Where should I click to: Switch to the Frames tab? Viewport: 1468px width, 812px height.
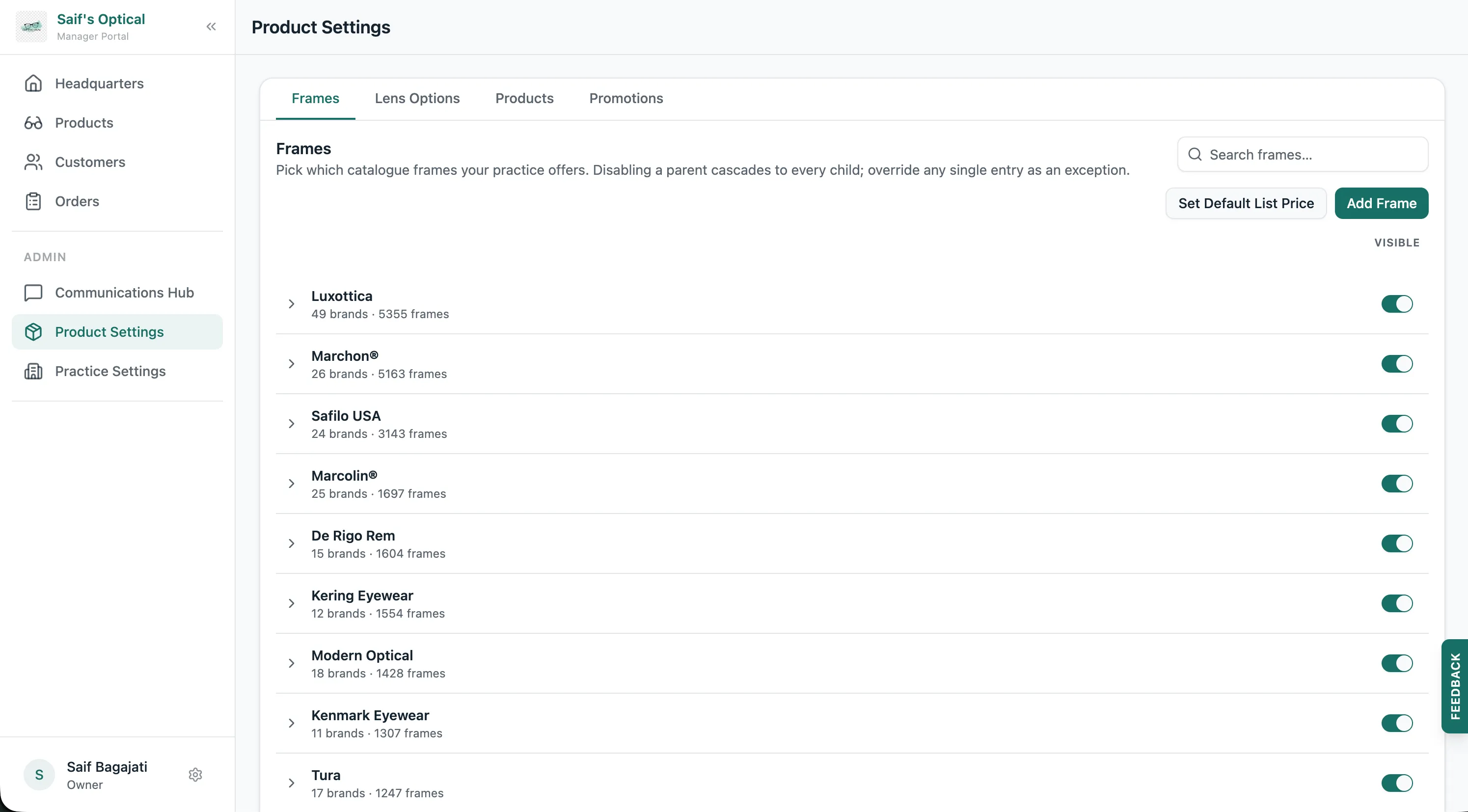(x=315, y=98)
